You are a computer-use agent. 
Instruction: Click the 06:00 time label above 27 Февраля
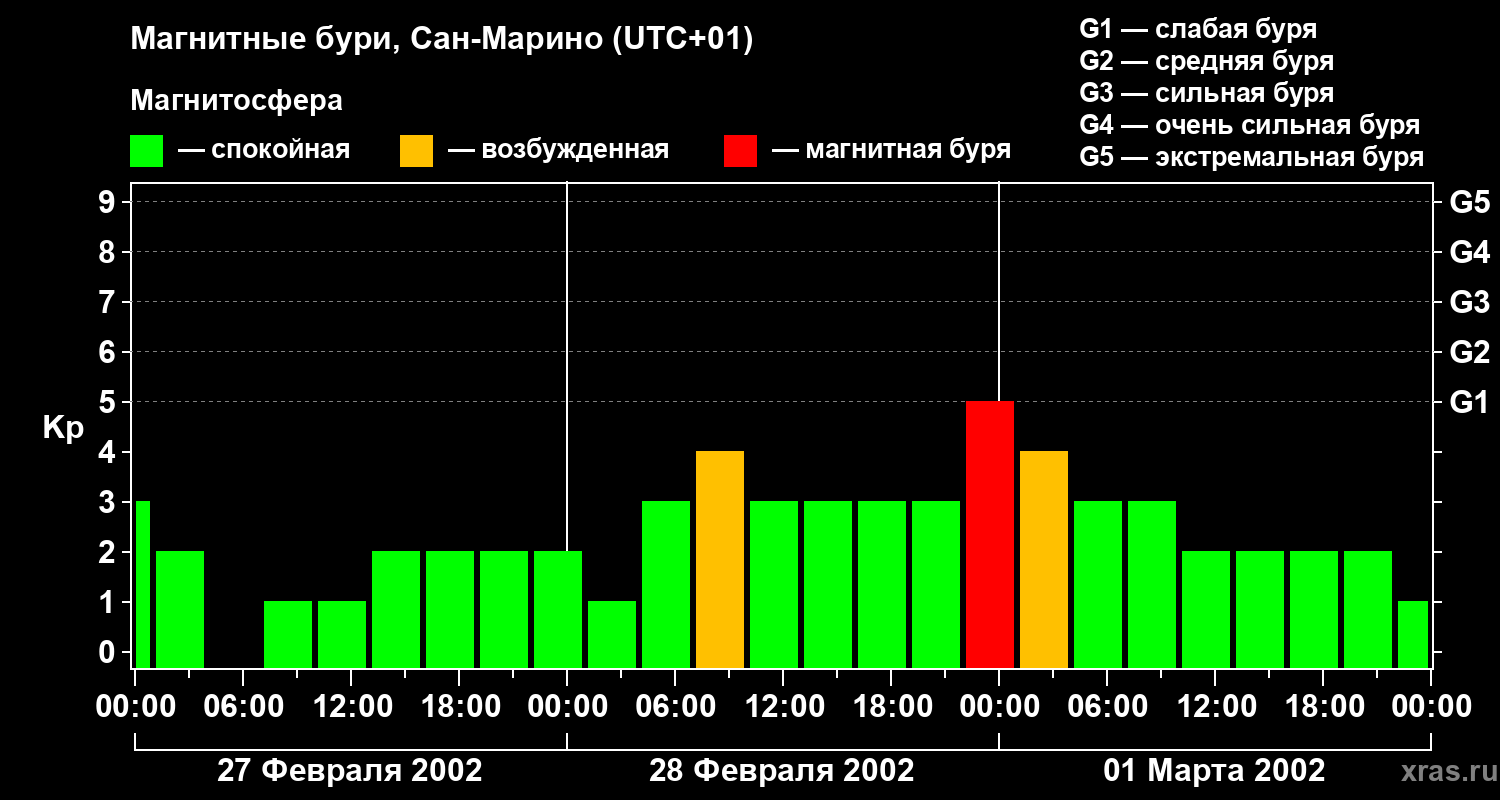click(242, 707)
